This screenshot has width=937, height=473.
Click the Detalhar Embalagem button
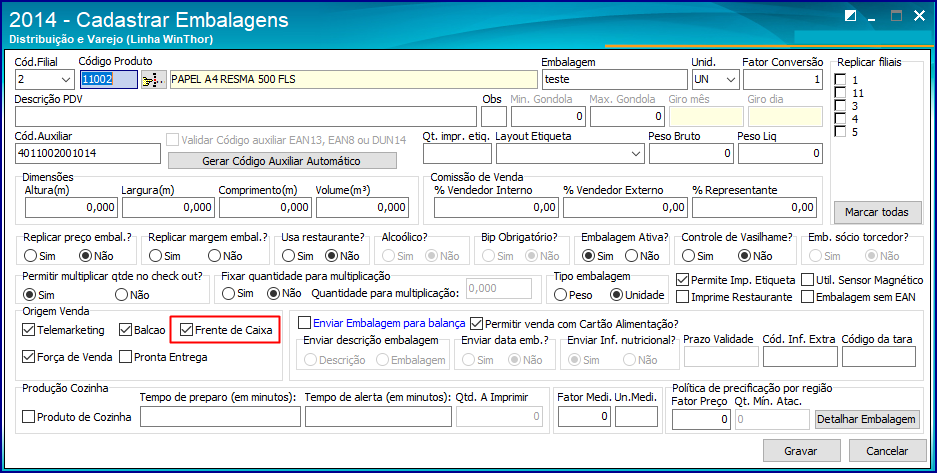[x=867, y=419]
